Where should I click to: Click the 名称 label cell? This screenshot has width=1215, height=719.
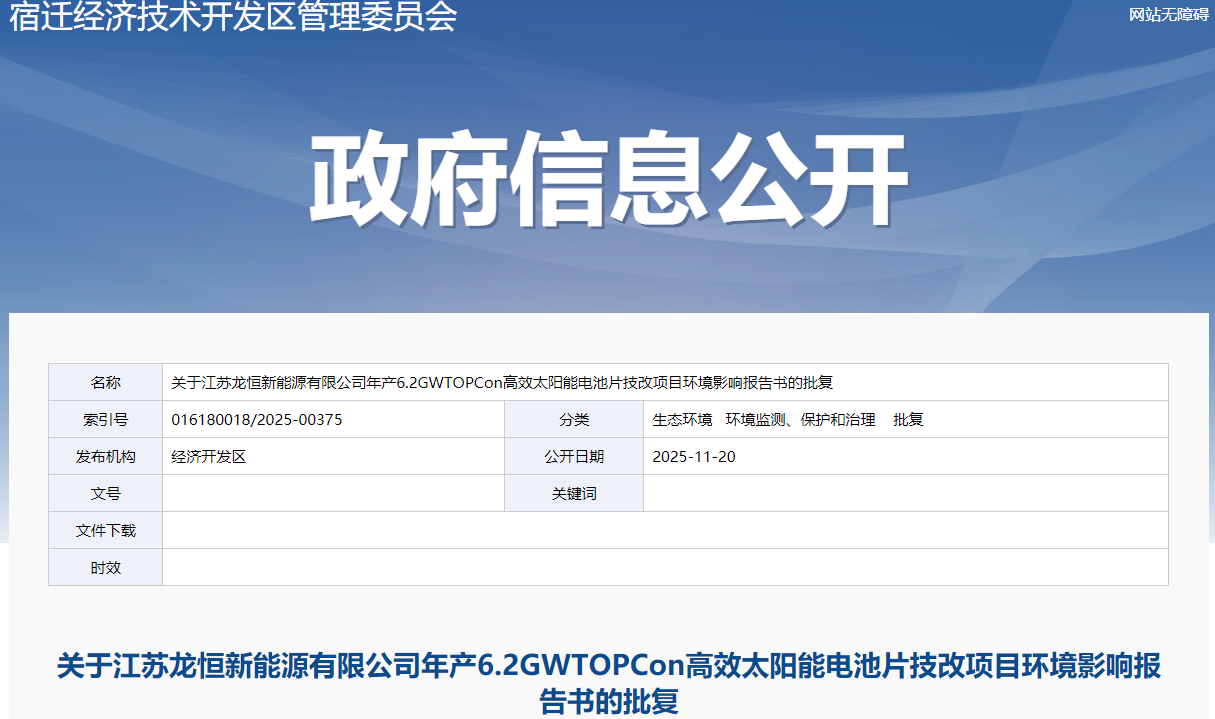[x=105, y=383]
